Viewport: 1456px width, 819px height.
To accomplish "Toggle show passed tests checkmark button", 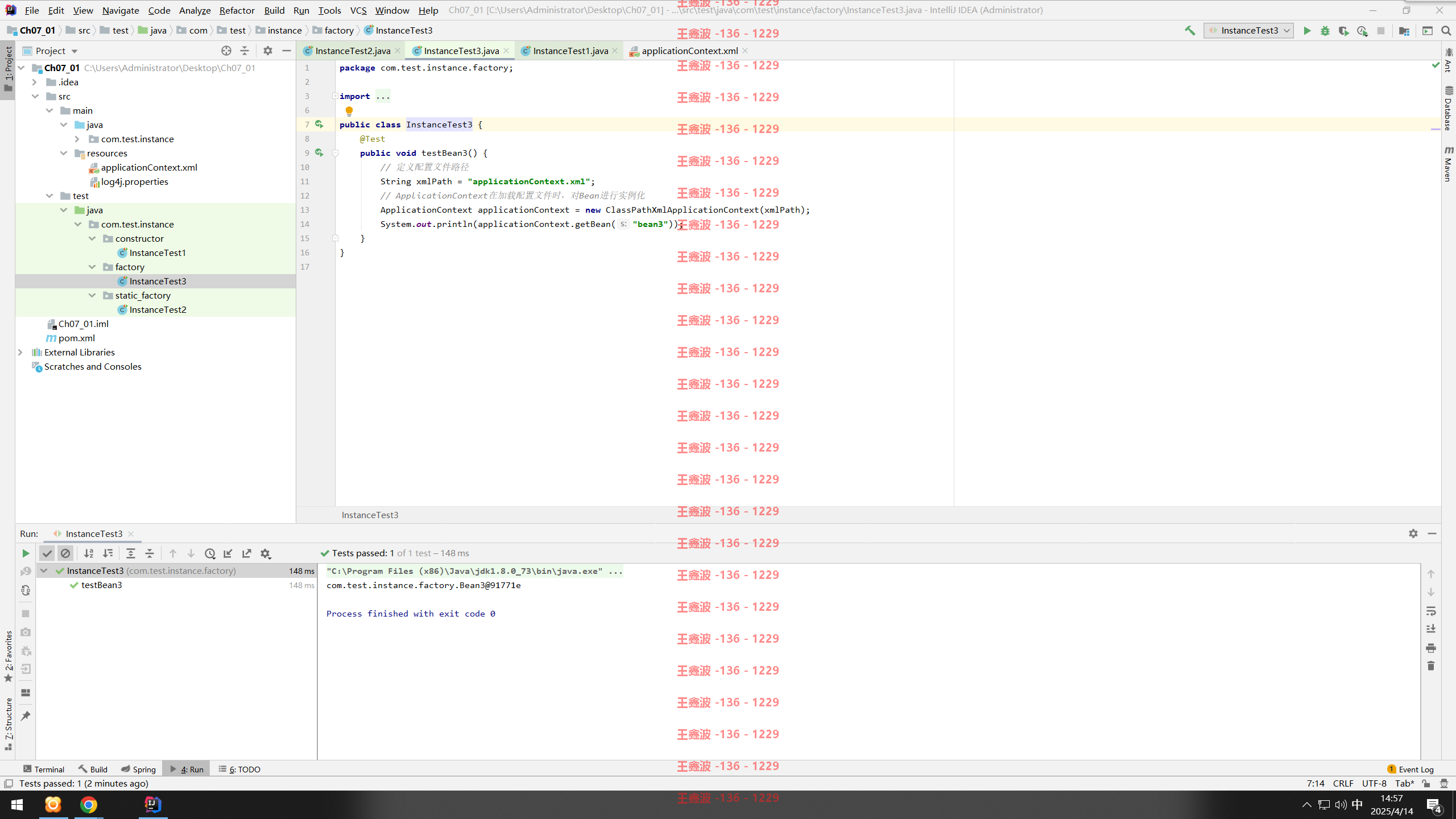I will [x=47, y=553].
